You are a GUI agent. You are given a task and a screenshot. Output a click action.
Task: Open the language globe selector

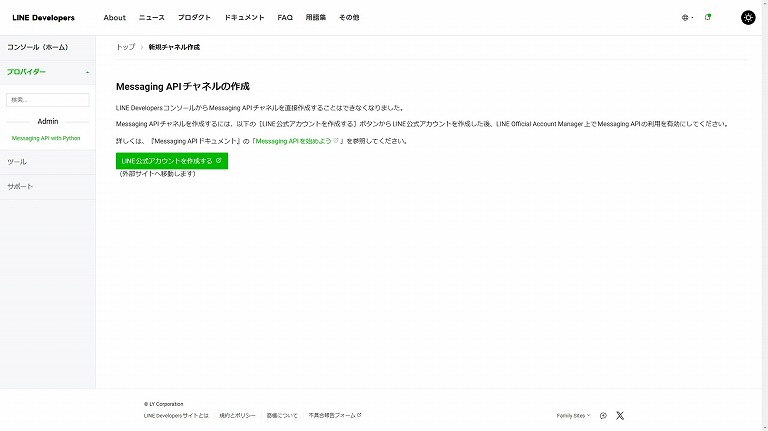point(687,18)
